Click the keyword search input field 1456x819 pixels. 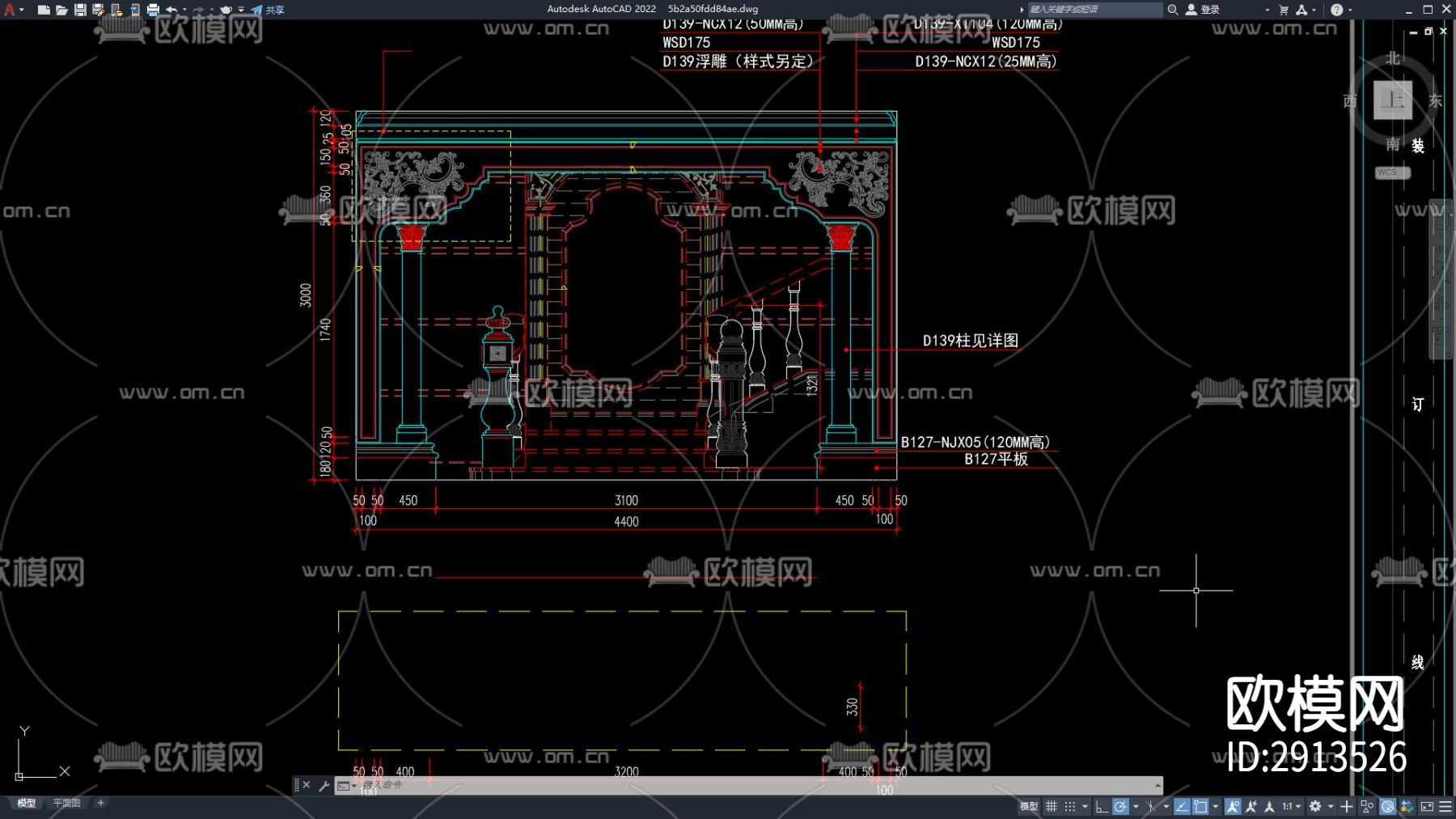pos(1093,10)
